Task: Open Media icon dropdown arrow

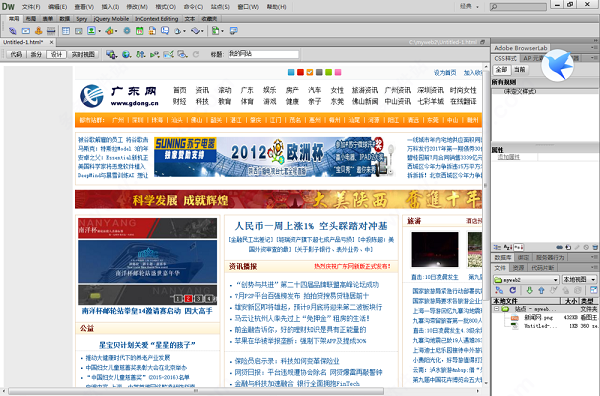Action: pos(116,31)
